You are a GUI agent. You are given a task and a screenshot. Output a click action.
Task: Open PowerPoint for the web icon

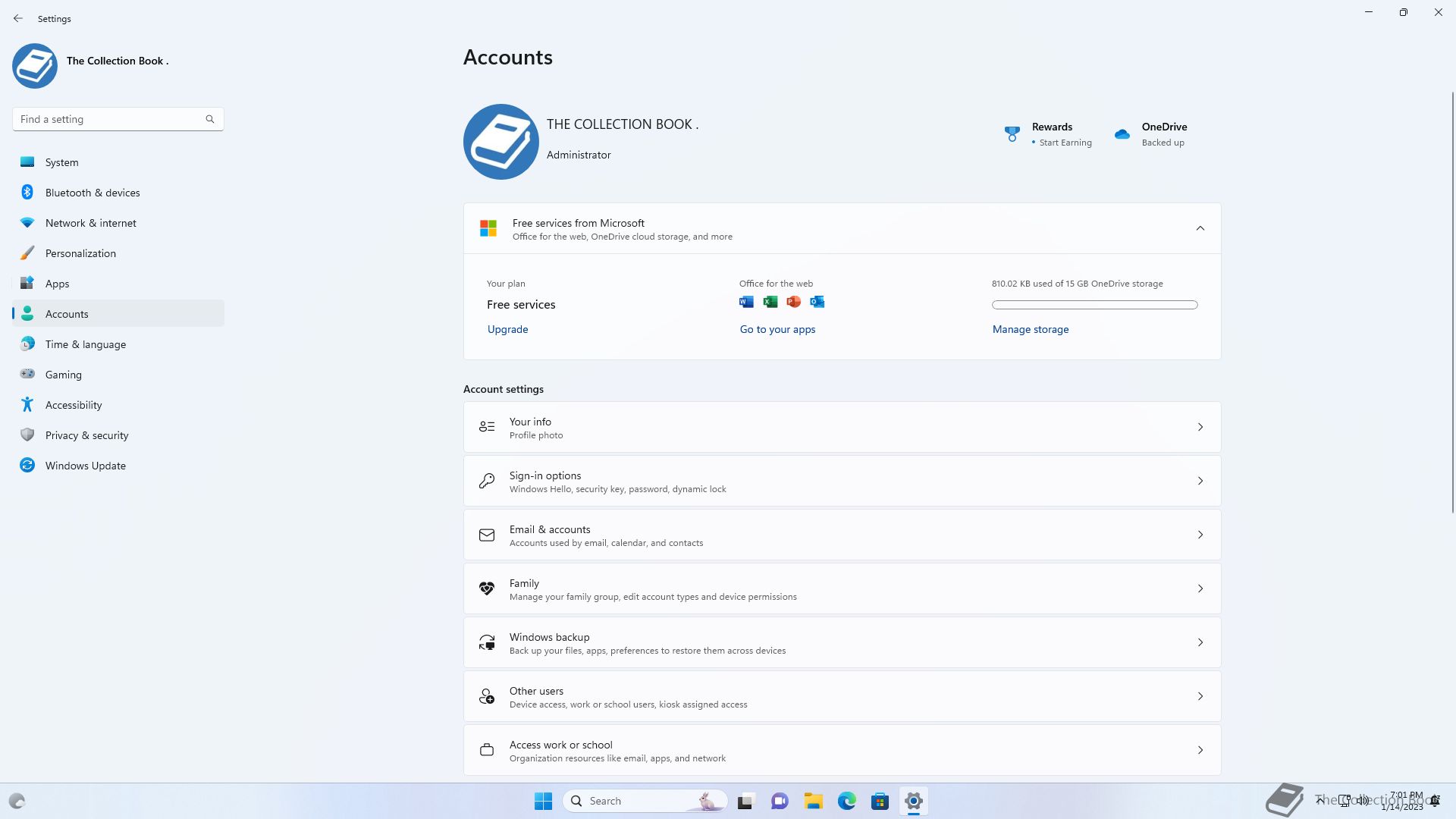click(x=793, y=302)
